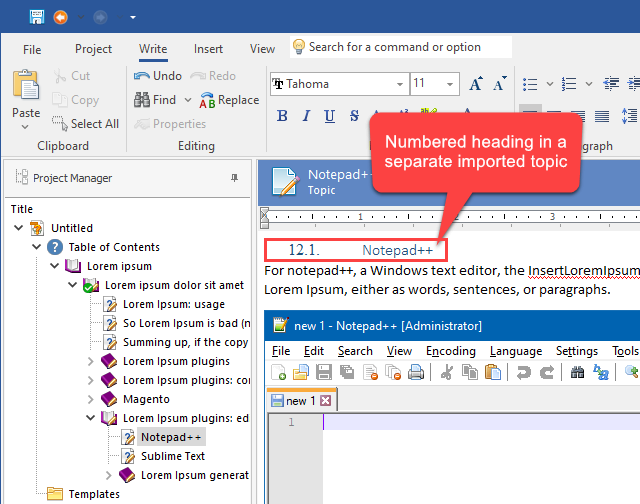This screenshot has height=504, width=640.
Task: Open the File menu
Action: point(32,49)
